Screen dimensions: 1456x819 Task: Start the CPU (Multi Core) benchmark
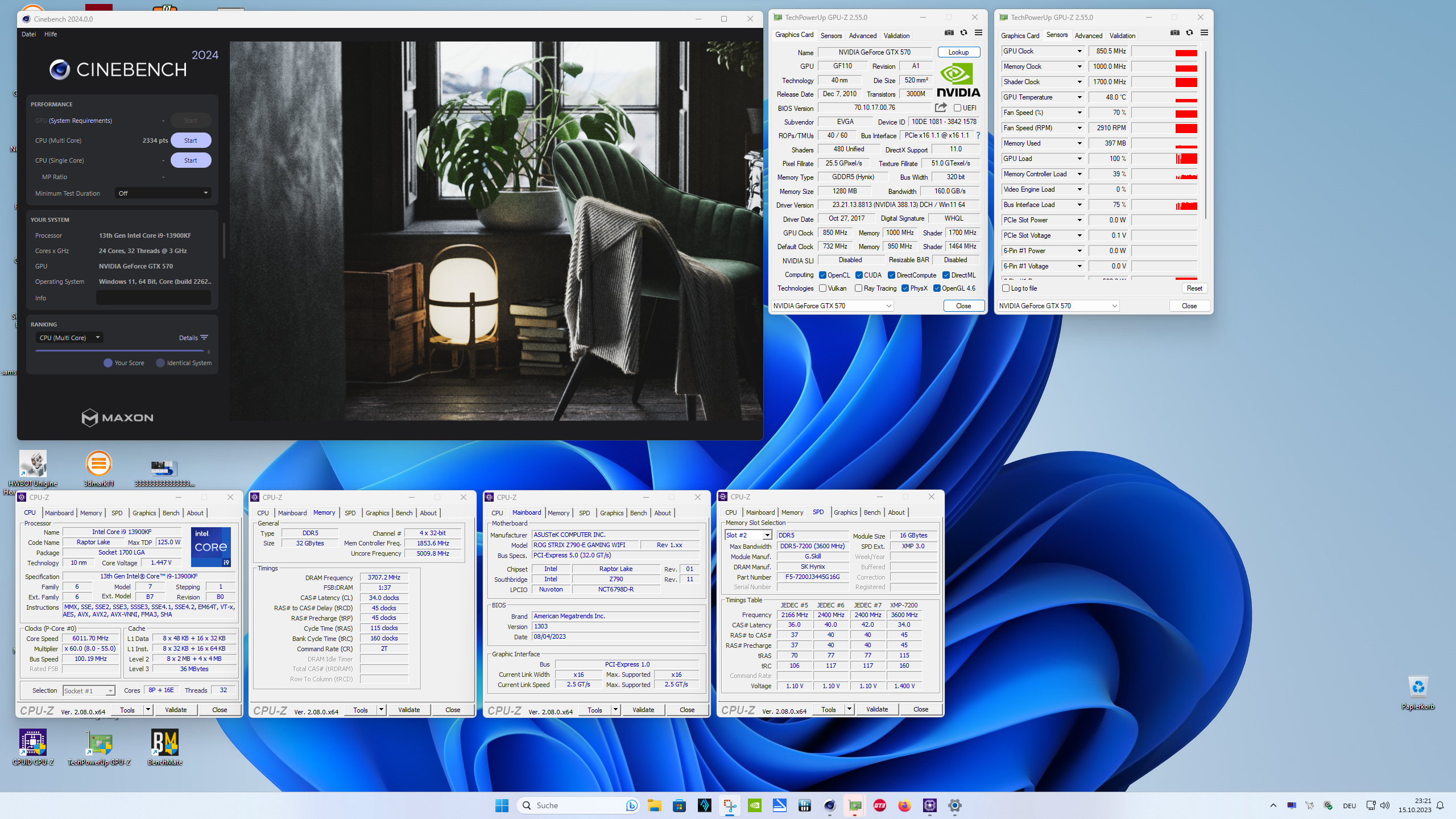click(191, 140)
